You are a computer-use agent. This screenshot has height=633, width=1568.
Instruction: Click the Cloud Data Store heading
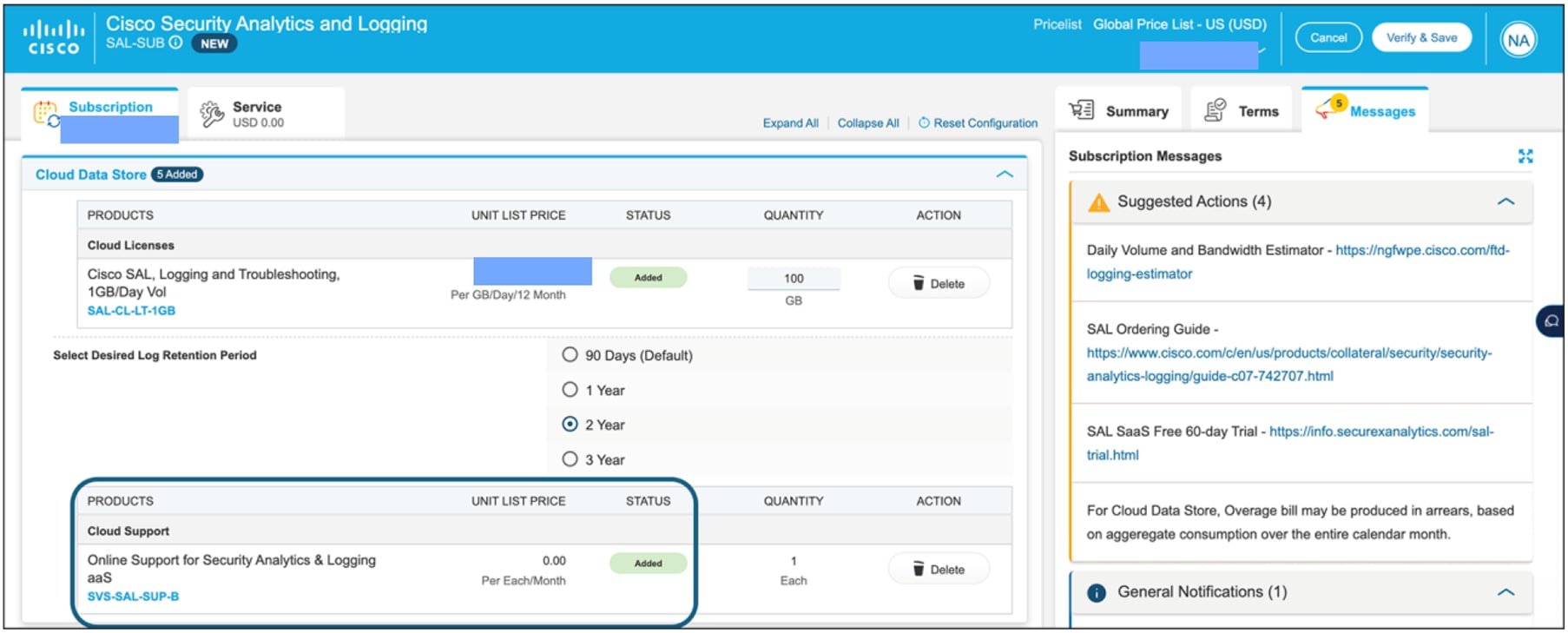pos(90,175)
